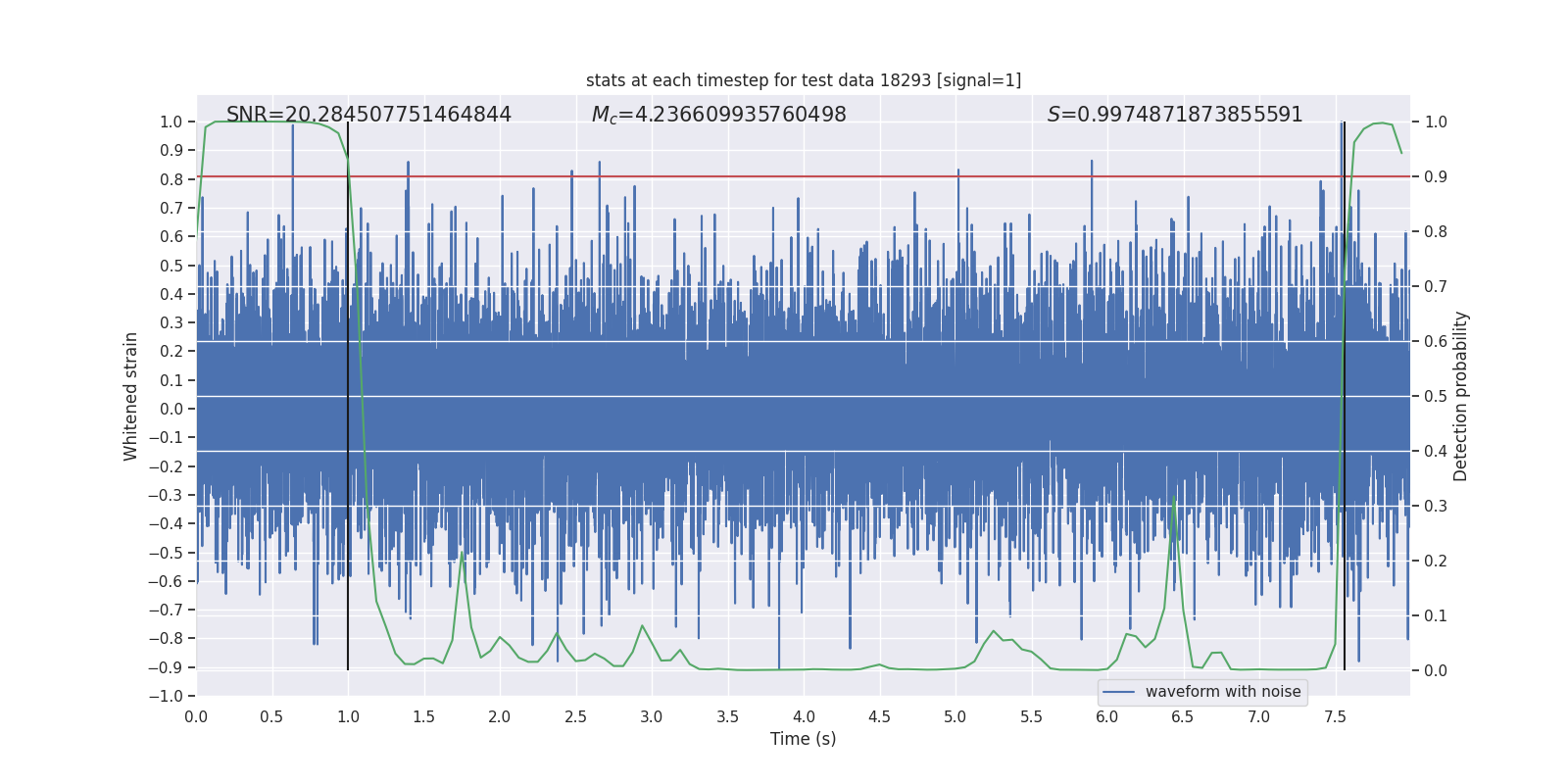Click the 4.0 tick label on time axis

coord(804,716)
